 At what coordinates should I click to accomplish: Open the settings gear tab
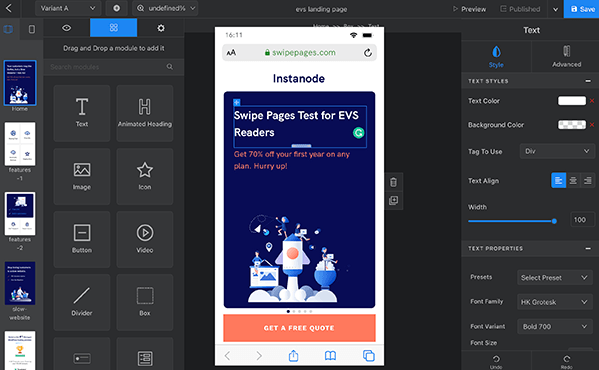pyautogui.click(x=161, y=28)
